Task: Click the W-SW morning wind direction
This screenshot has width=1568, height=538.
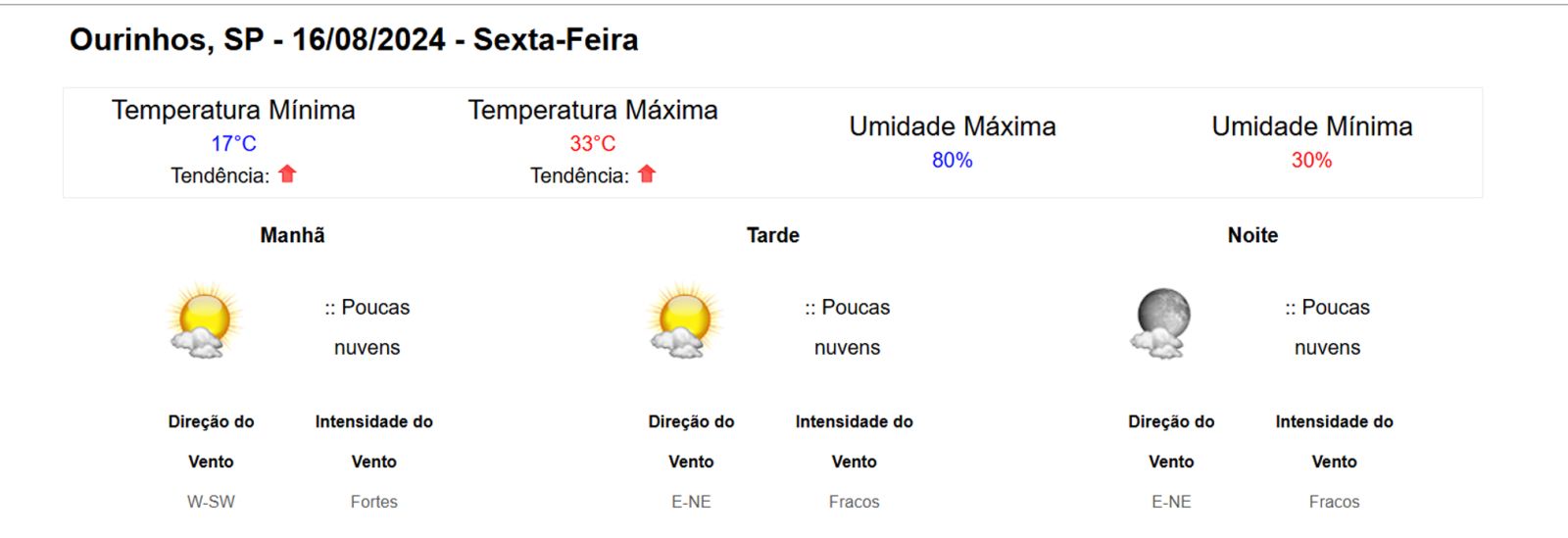Action: 211,502
